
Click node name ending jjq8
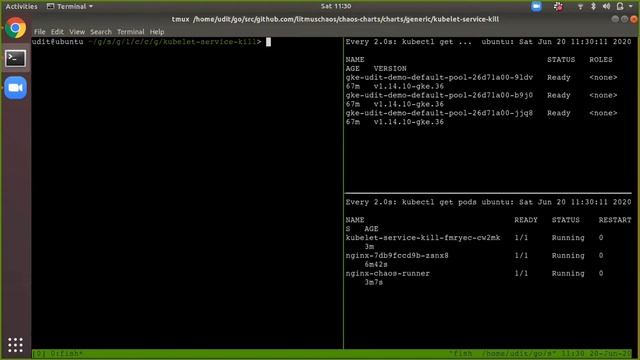pyautogui.click(x=439, y=113)
